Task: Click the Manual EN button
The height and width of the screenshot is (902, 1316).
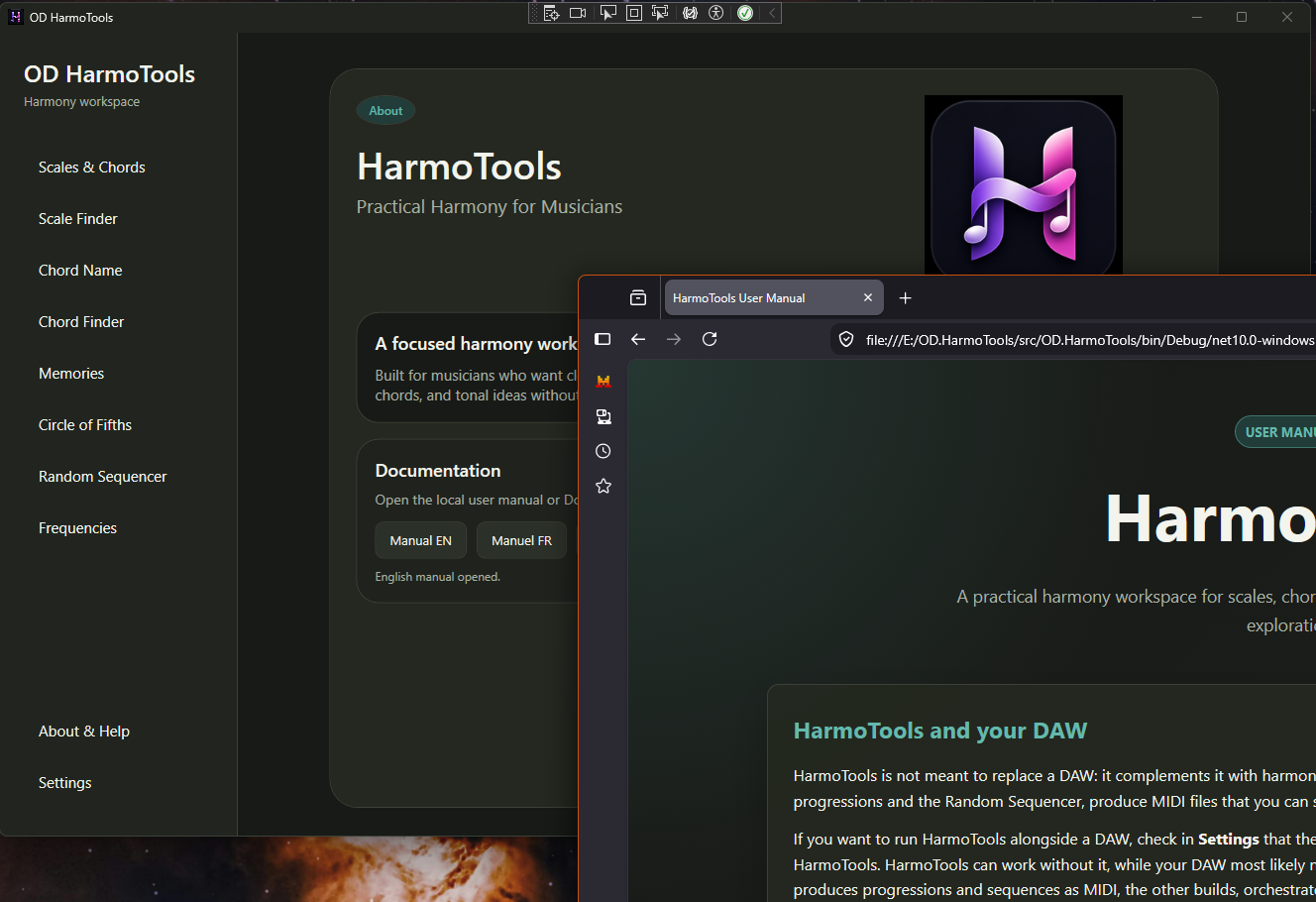Action: [421, 540]
